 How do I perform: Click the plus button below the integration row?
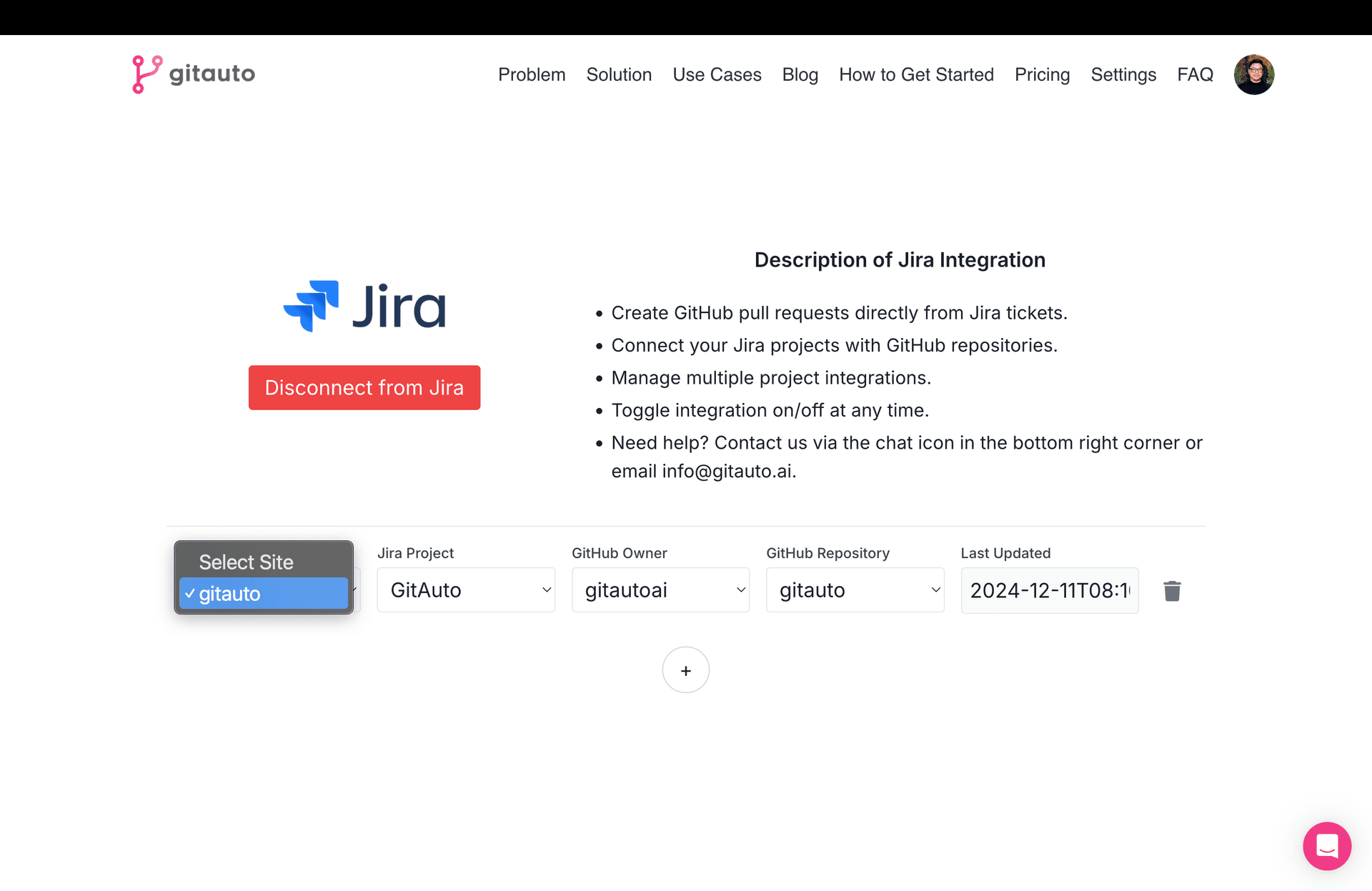point(686,670)
